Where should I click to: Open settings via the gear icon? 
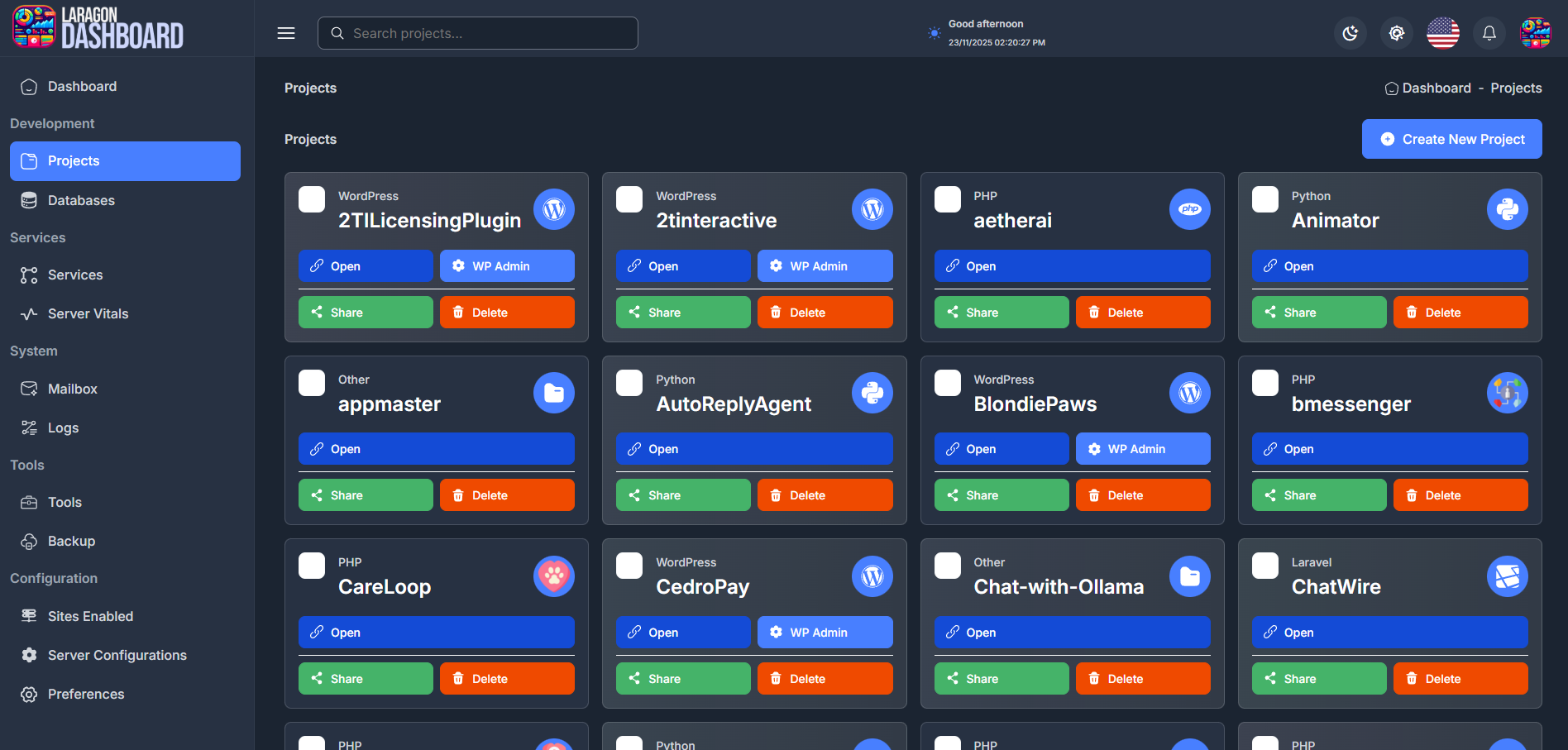pyautogui.click(x=1396, y=33)
